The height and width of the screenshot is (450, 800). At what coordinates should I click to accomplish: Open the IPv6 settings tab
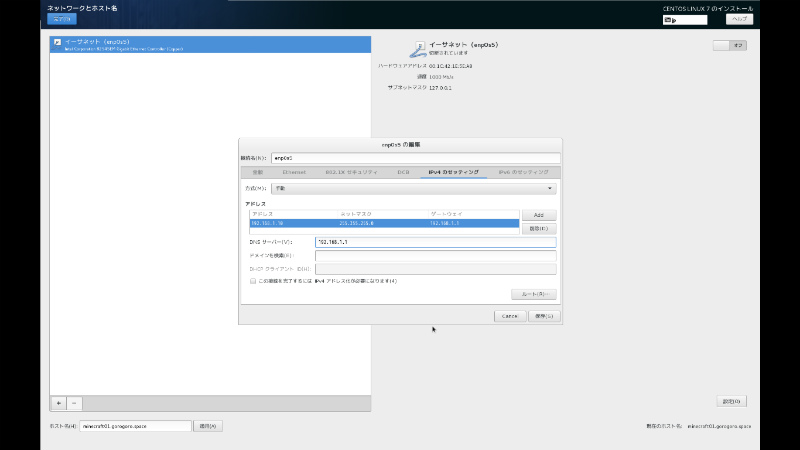523,172
